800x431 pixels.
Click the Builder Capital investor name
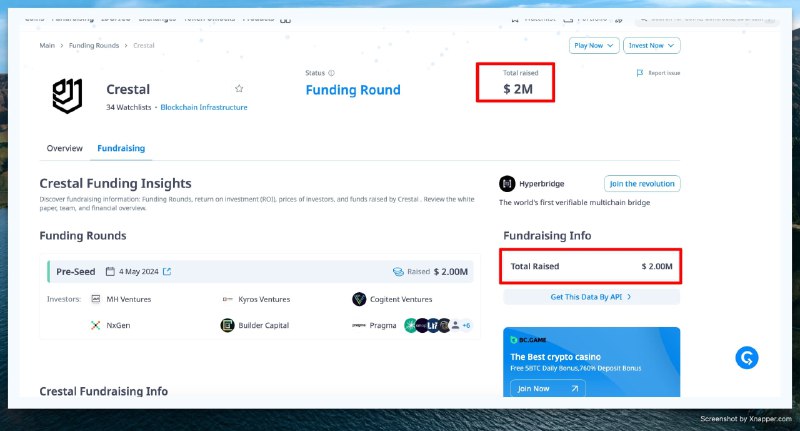click(264, 325)
